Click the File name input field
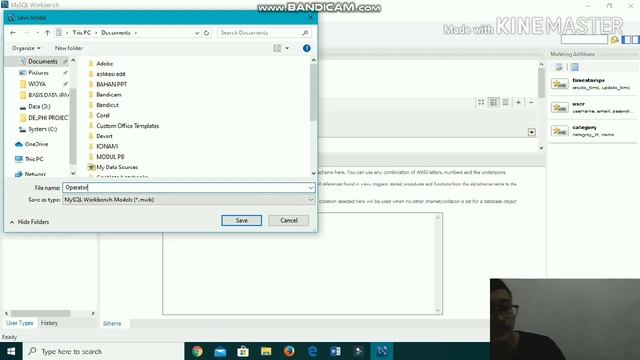Image resolution: width=640 pixels, height=360 pixels. (185, 188)
